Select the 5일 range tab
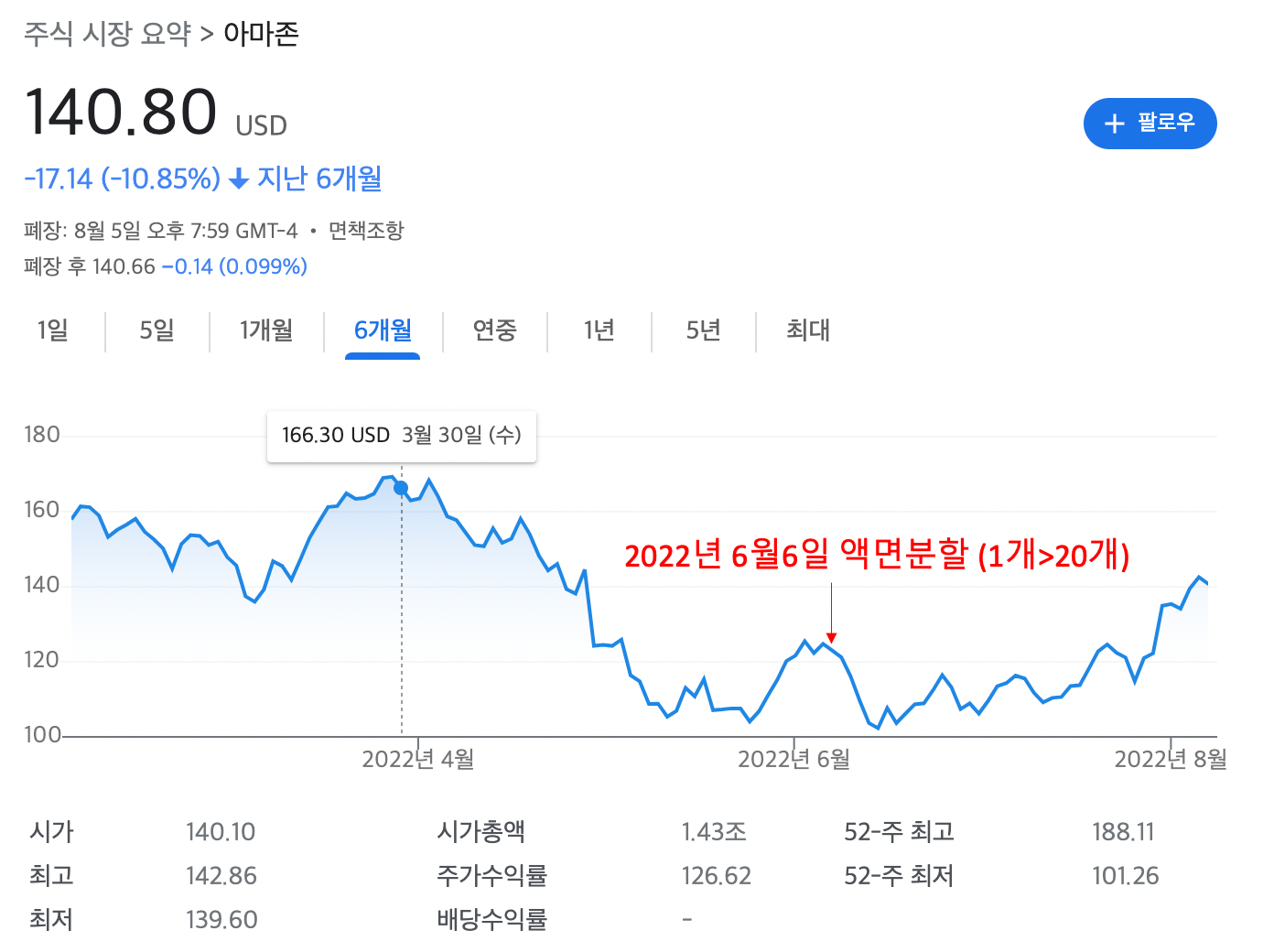The width and height of the screenshot is (1263, 952). point(157,330)
